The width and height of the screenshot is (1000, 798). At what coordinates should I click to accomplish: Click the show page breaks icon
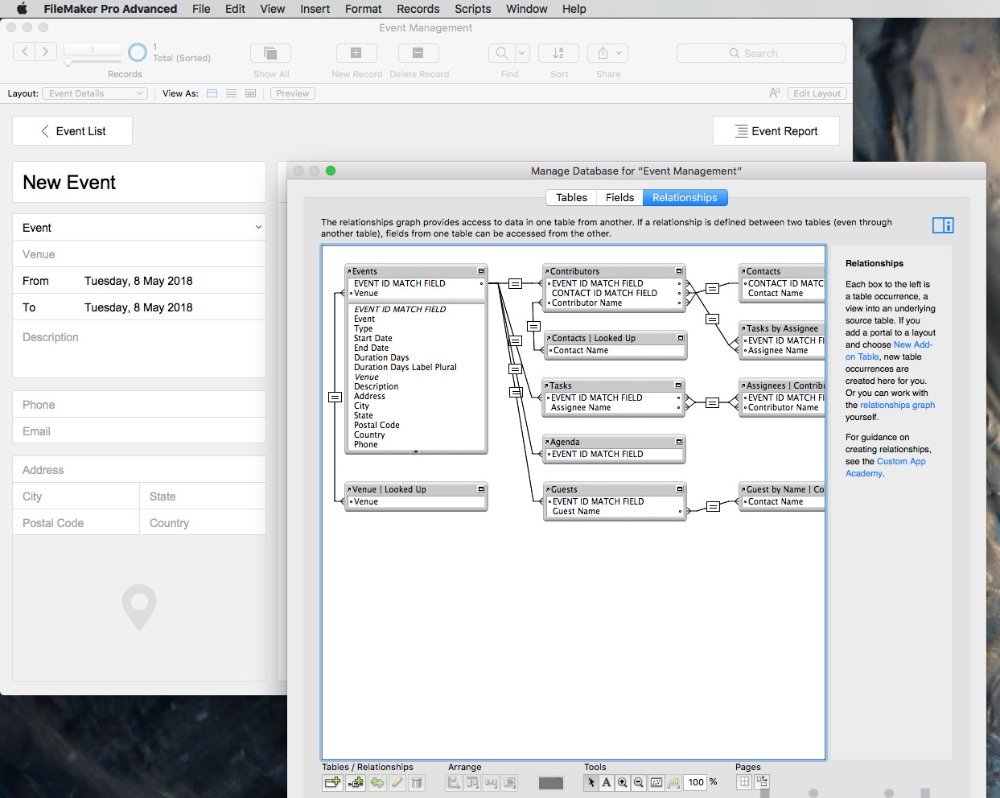pyautogui.click(x=744, y=782)
